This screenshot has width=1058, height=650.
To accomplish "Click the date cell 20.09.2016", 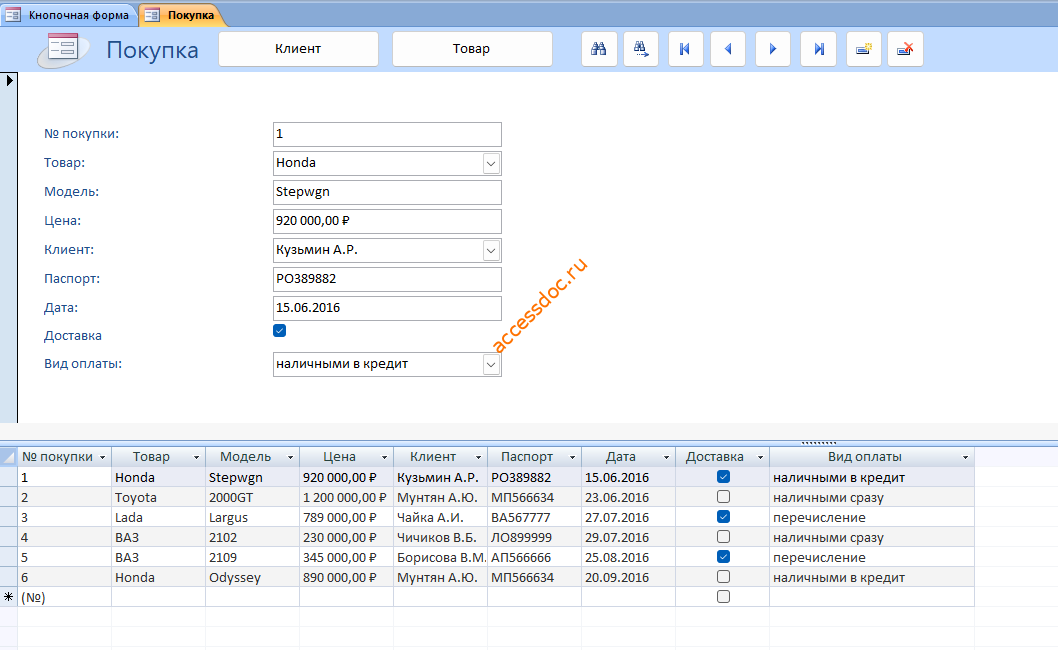I will click(x=628, y=578).
